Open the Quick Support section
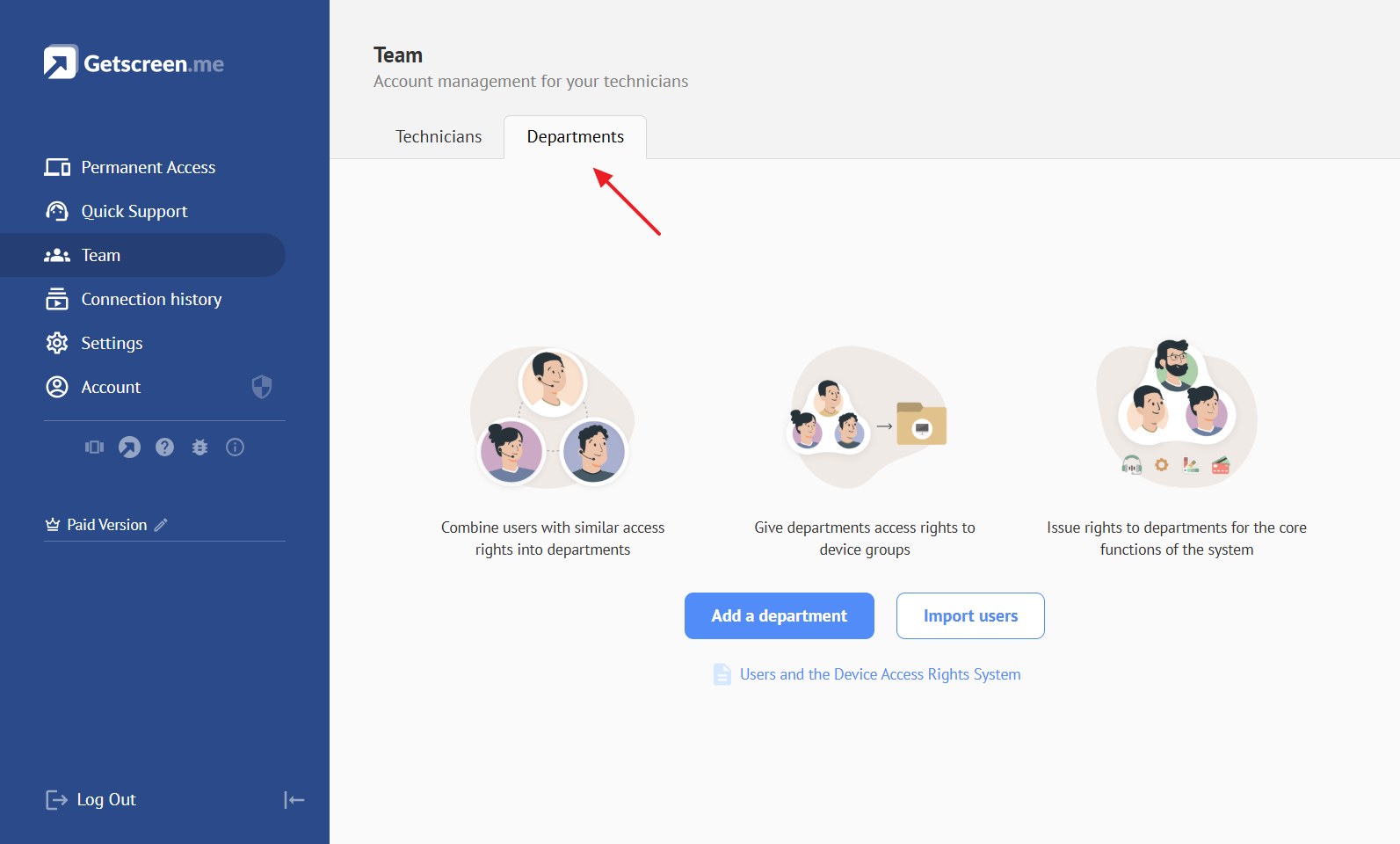Screen dimensions: 1400x844 134,211
